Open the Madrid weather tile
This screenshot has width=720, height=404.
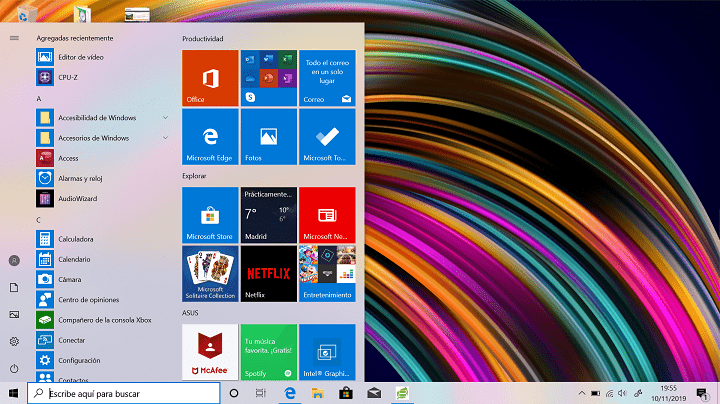(269, 215)
